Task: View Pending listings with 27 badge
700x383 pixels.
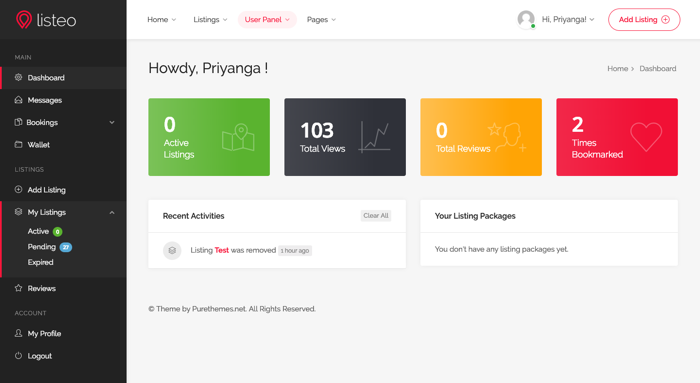Action: tap(50, 247)
